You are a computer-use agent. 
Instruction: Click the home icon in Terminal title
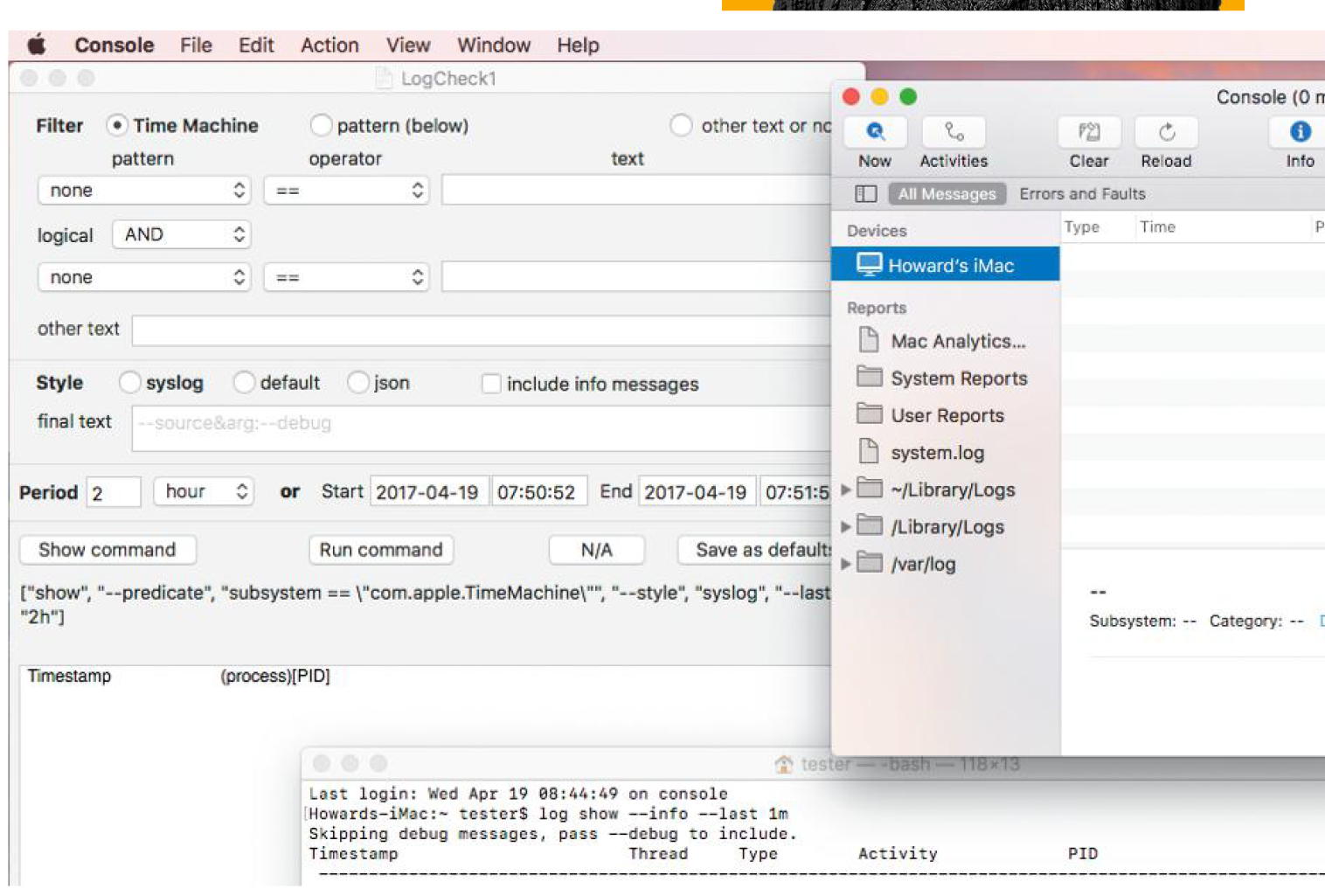click(x=784, y=764)
